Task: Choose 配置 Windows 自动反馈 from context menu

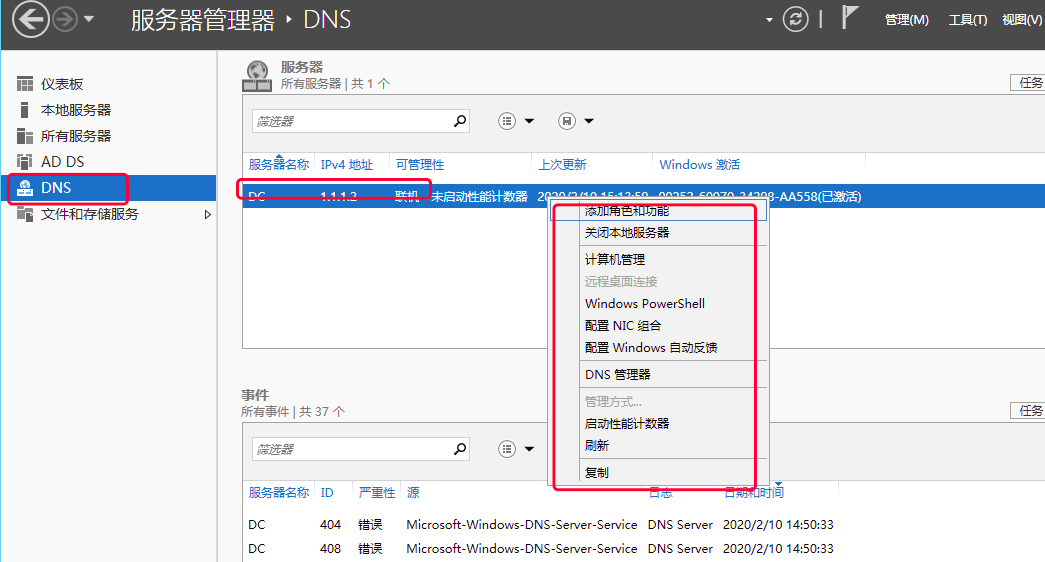Action: pos(659,347)
